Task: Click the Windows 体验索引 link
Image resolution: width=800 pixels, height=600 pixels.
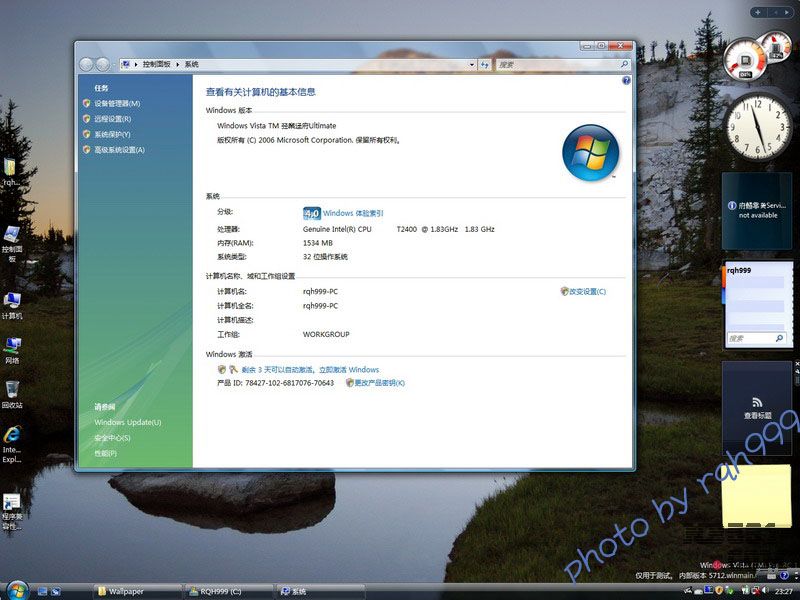Action: (x=353, y=213)
